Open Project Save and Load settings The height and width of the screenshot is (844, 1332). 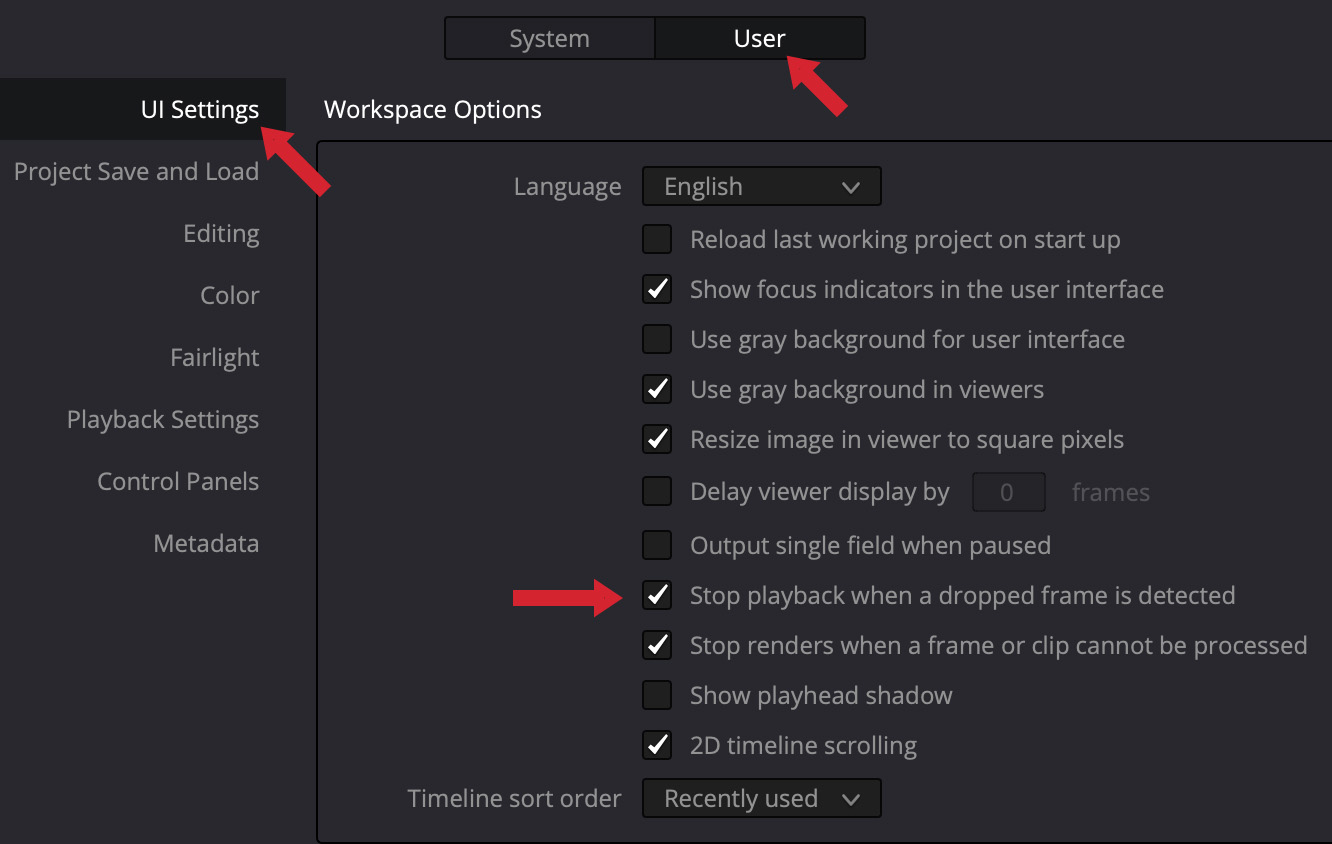coord(136,172)
